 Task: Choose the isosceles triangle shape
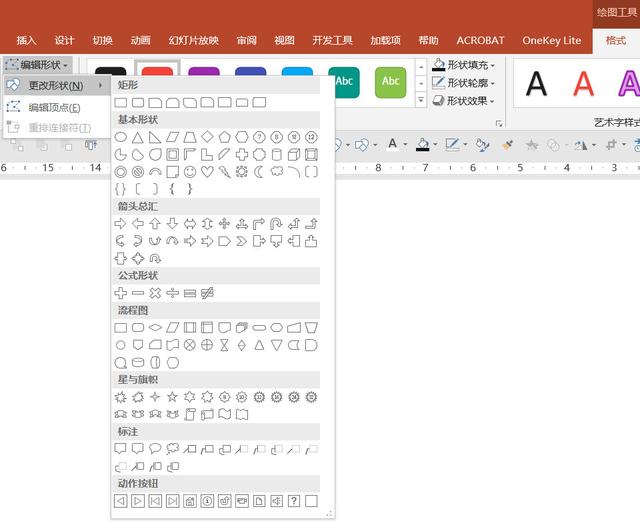[x=138, y=138]
